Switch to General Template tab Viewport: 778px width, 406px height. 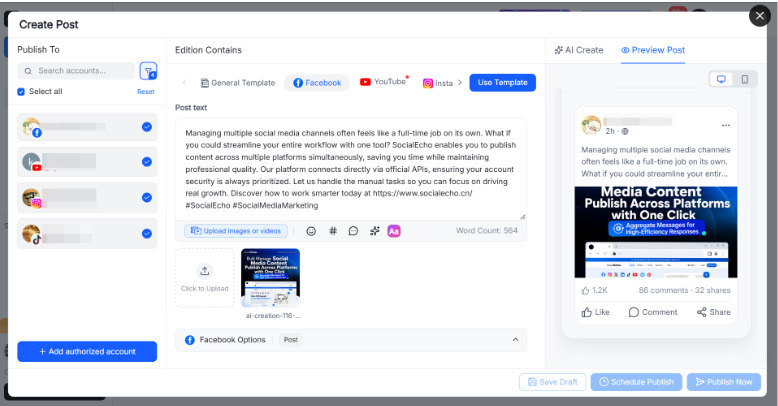(x=238, y=83)
